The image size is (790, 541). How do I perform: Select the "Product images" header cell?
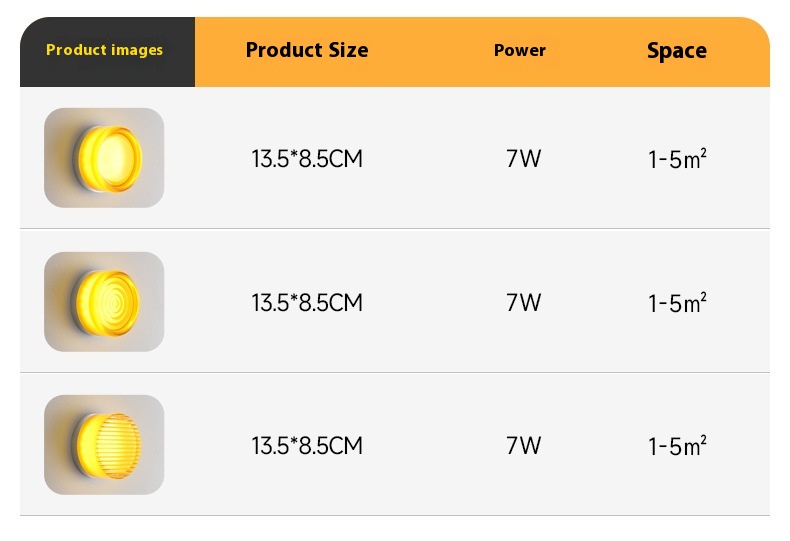[105, 50]
